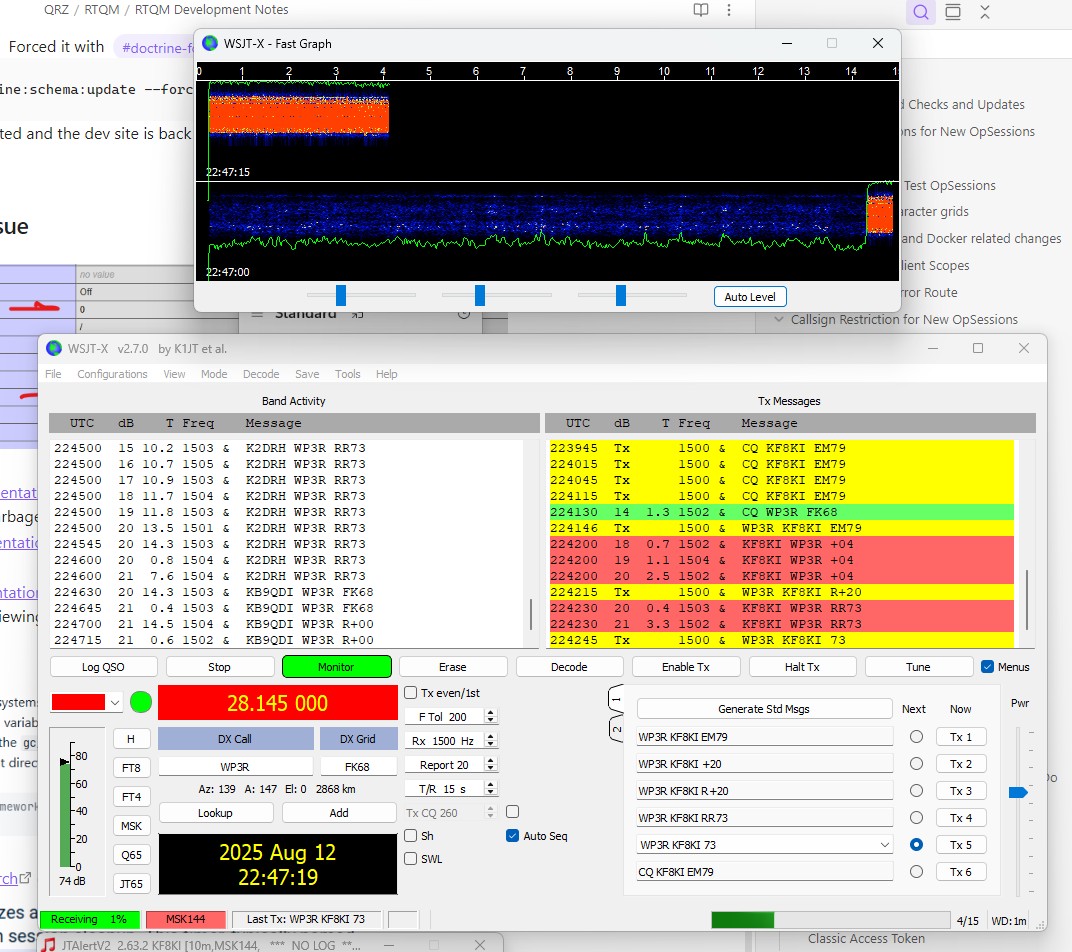
Task: Click the leftmost Fast Graph slider handle
Action: point(341,295)
